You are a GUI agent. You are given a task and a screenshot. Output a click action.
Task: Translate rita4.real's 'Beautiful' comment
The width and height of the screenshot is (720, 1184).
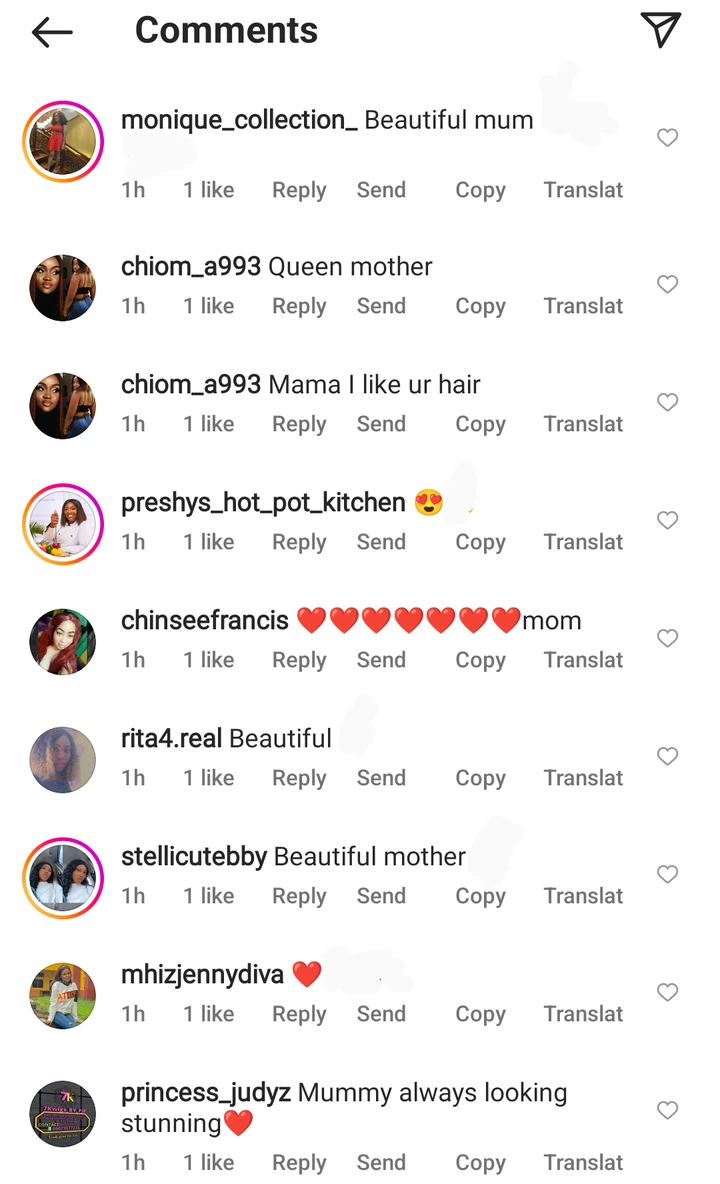click(x=583, y=778)
